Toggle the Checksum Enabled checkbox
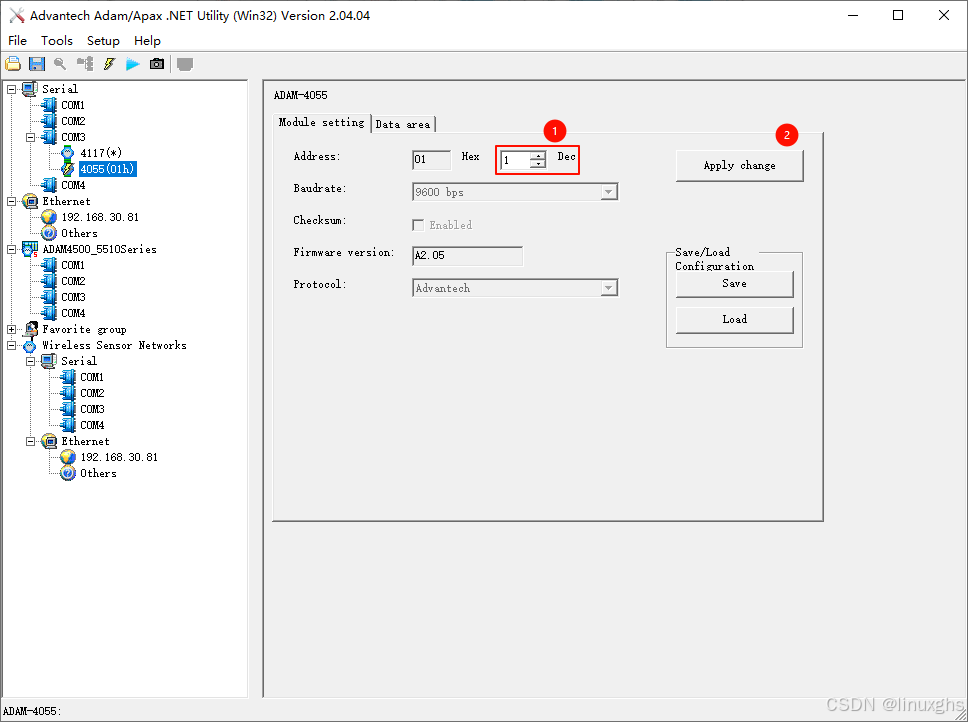The width and height of the screenshot is (968, 722). 418,225
